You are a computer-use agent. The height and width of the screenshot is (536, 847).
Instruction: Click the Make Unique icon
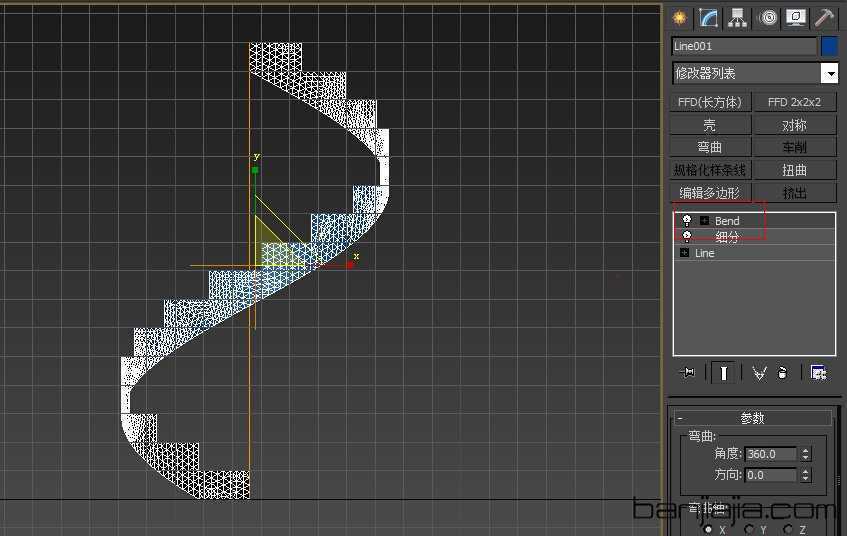[x=759, y=373]
